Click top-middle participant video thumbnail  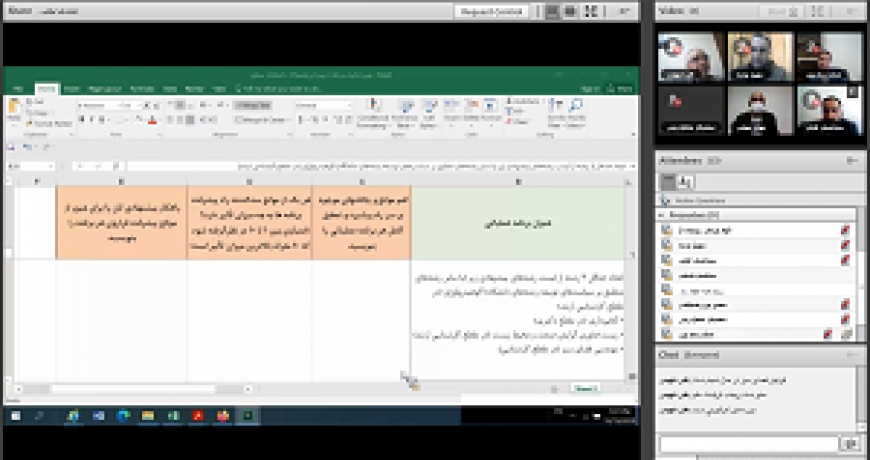[x=760, y=56]
